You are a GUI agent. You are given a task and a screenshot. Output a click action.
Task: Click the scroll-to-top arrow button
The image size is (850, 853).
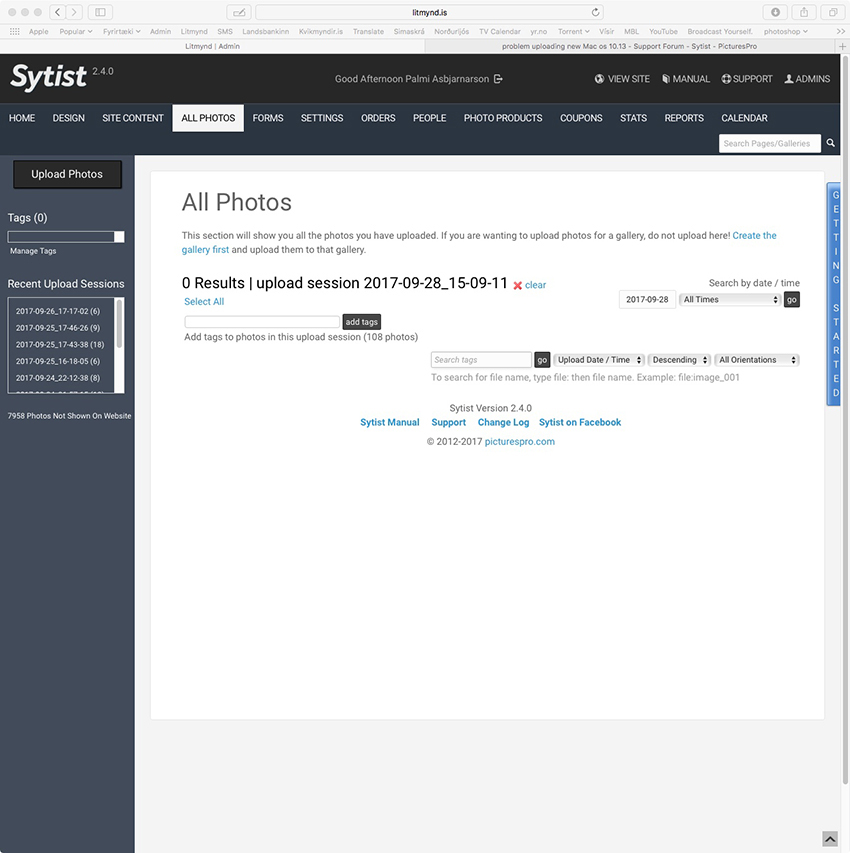click(x=830, y=839)
